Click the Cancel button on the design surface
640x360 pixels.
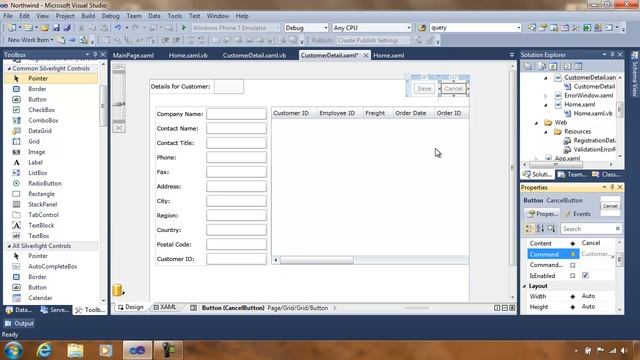[453, 89]
